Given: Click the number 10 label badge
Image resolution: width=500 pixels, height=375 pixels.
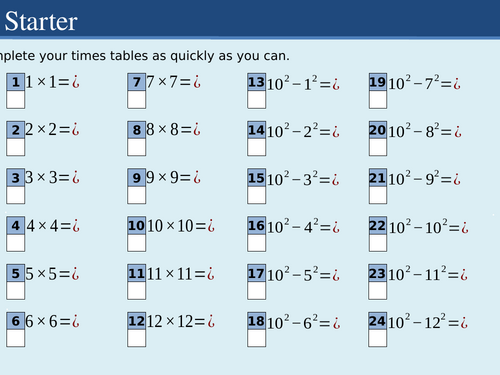Looking at the screenshot, I should tap(137, 226).
